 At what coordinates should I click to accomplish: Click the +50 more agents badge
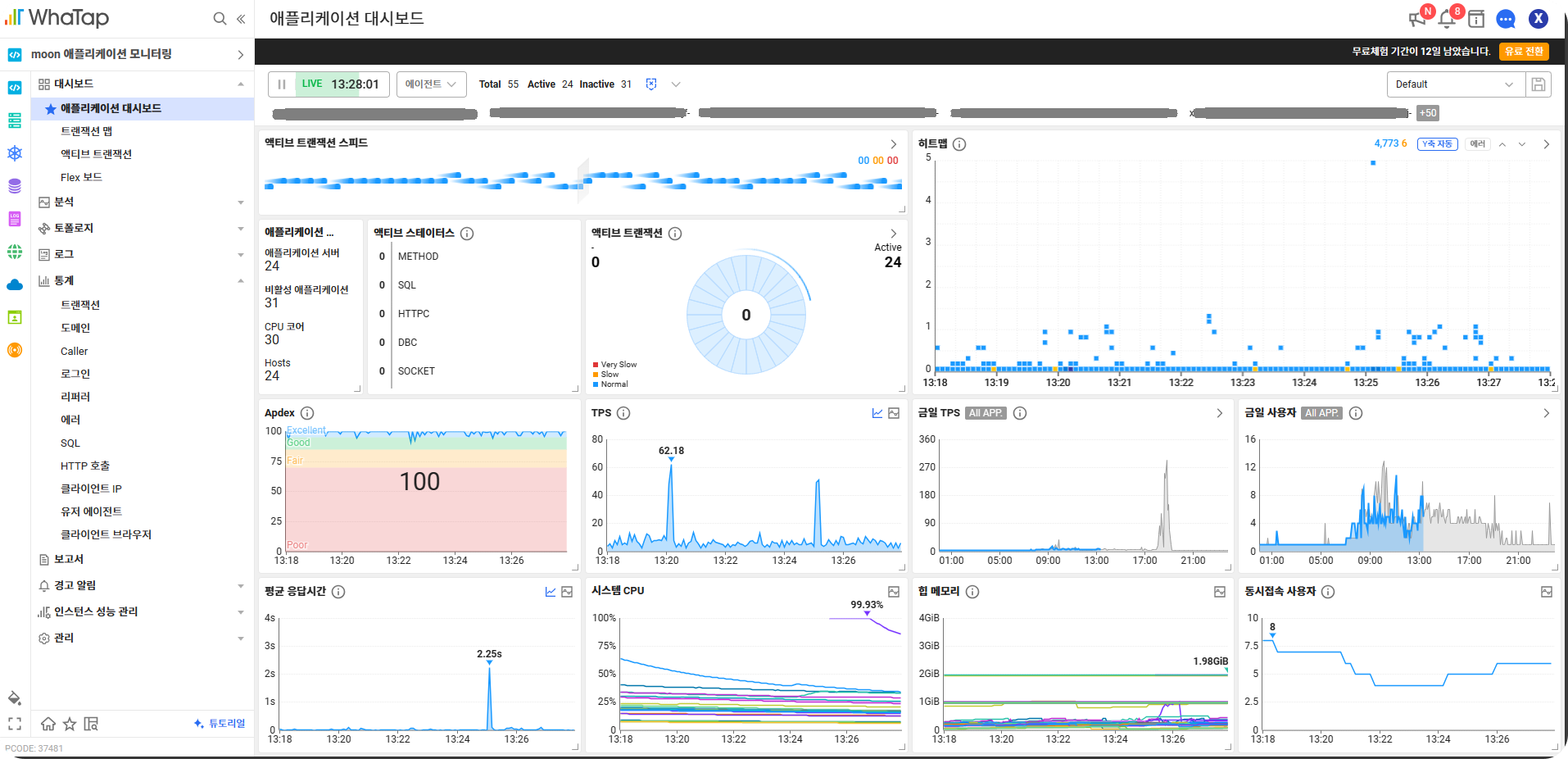pos(1428,113)
